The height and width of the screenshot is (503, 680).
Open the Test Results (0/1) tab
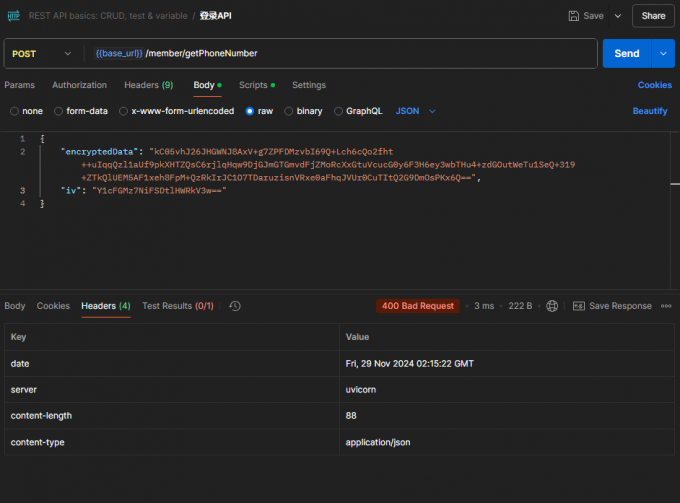click(x=178, y=306)
